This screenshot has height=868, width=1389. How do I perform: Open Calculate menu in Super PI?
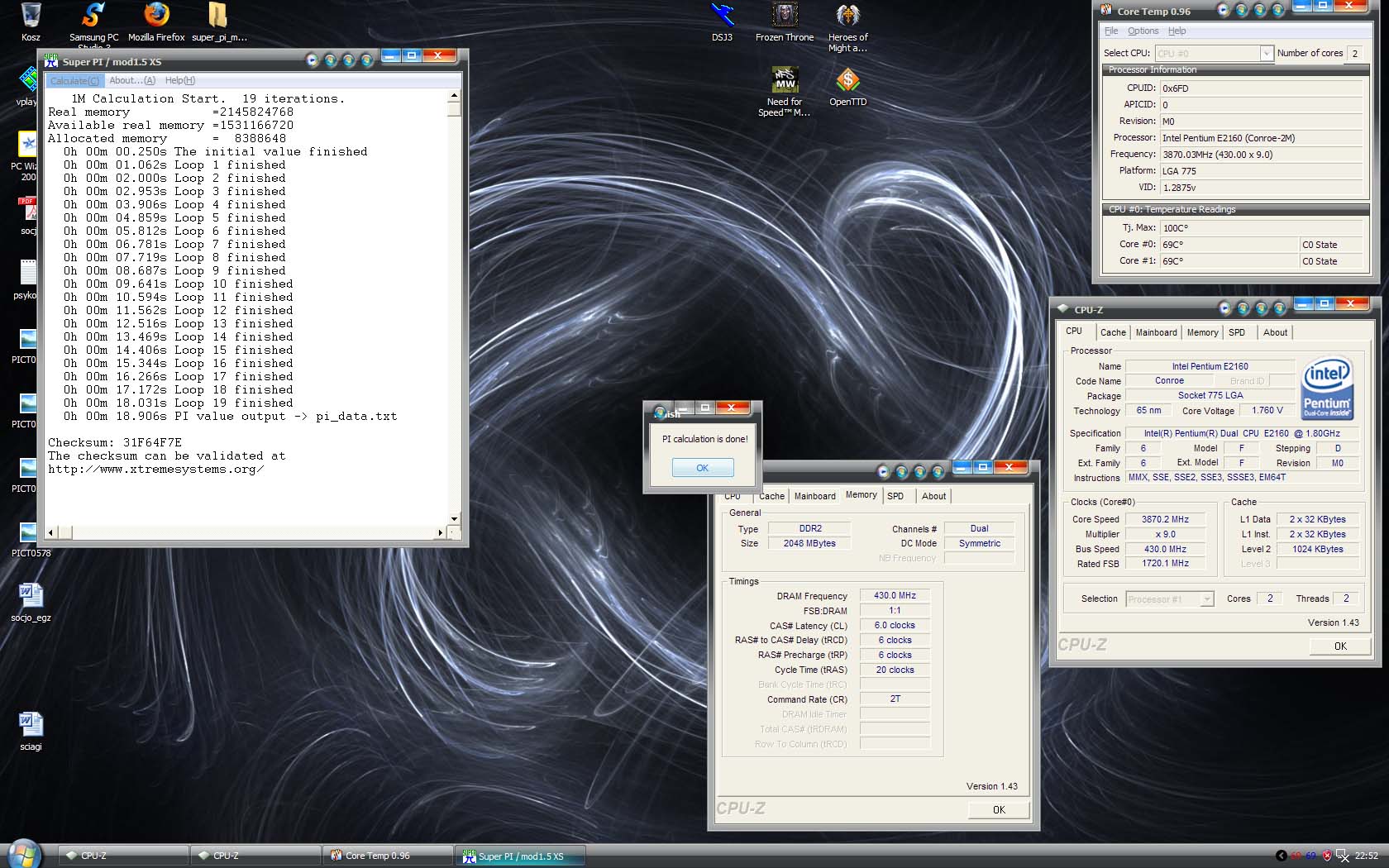click(x=74, y=80)
